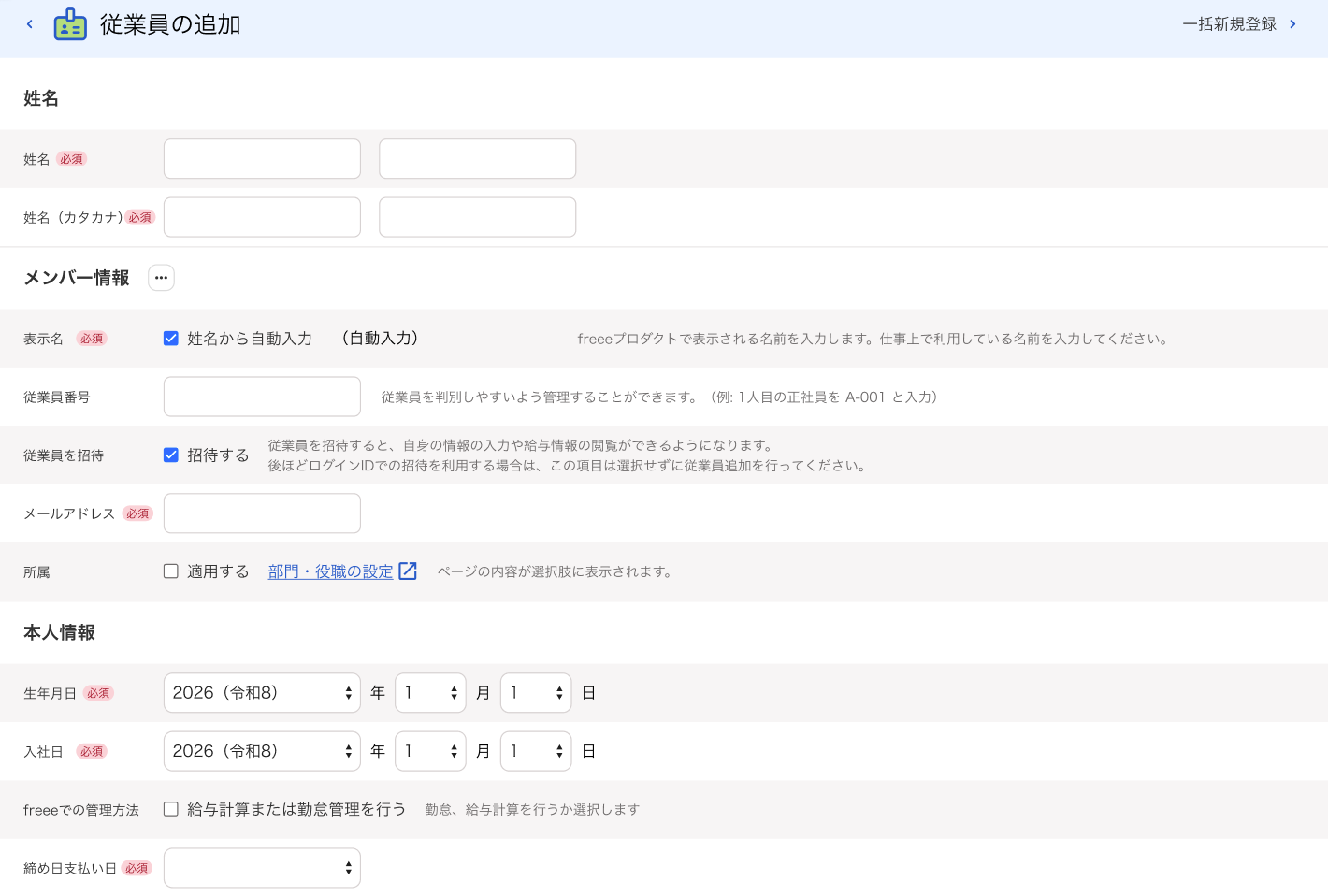Click the 姓名 section heading
The width and height of the screenshot is (1328, 896).
(41, 98)
